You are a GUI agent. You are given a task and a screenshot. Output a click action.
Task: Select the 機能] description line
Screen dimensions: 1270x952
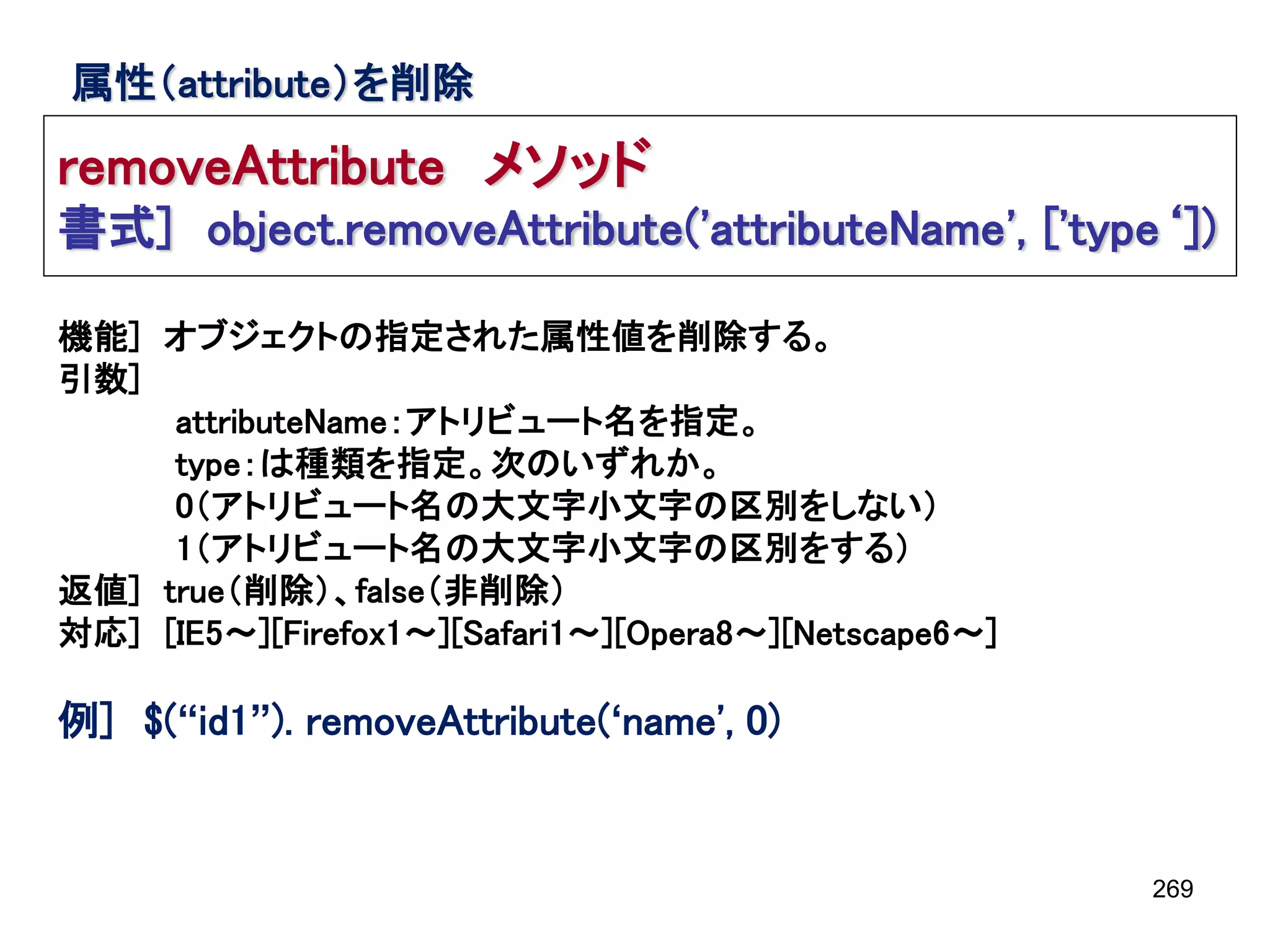(x=444, y=337)
